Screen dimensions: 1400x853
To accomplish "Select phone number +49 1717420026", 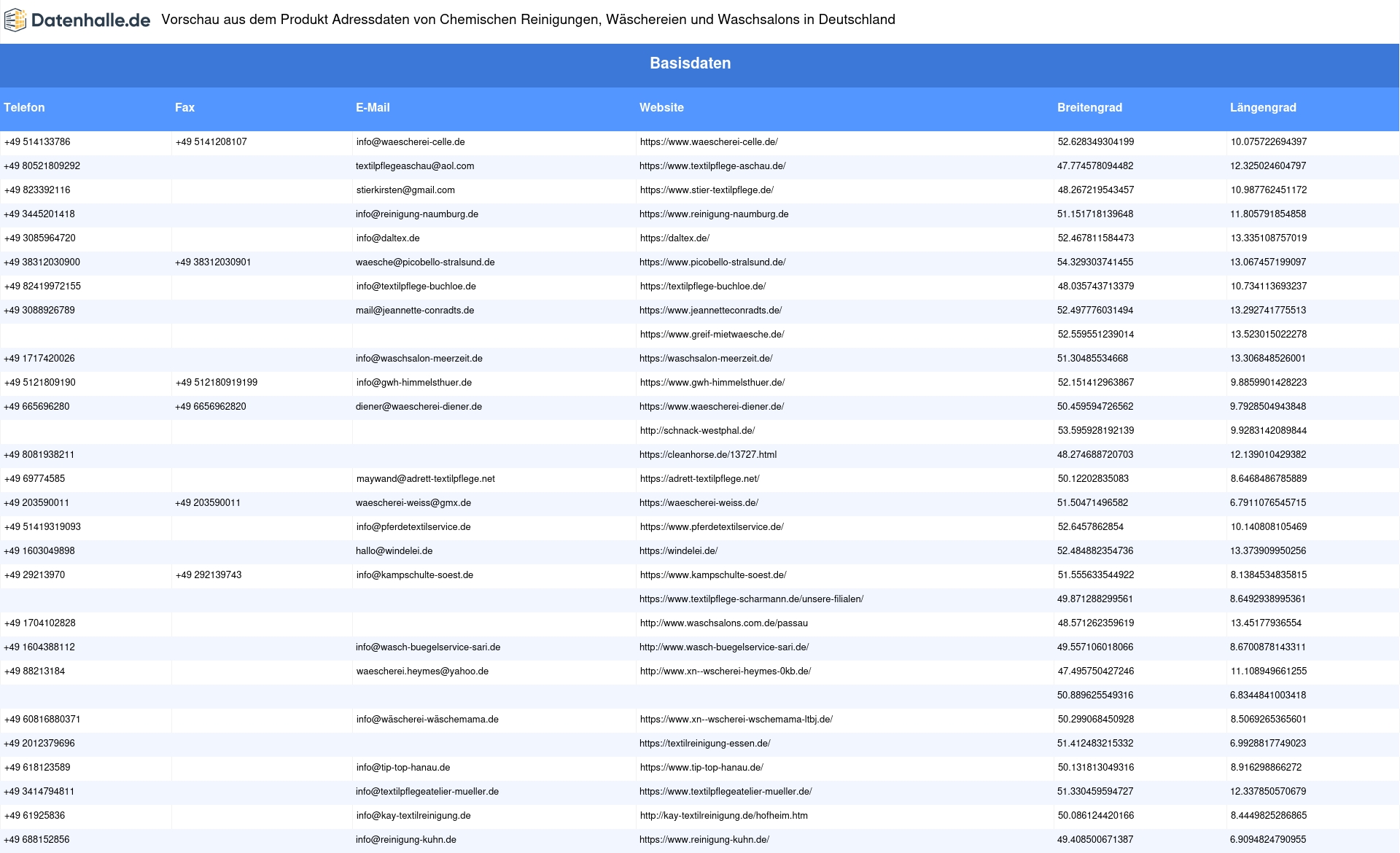I will pyautogui.click(x=39, y=359).
